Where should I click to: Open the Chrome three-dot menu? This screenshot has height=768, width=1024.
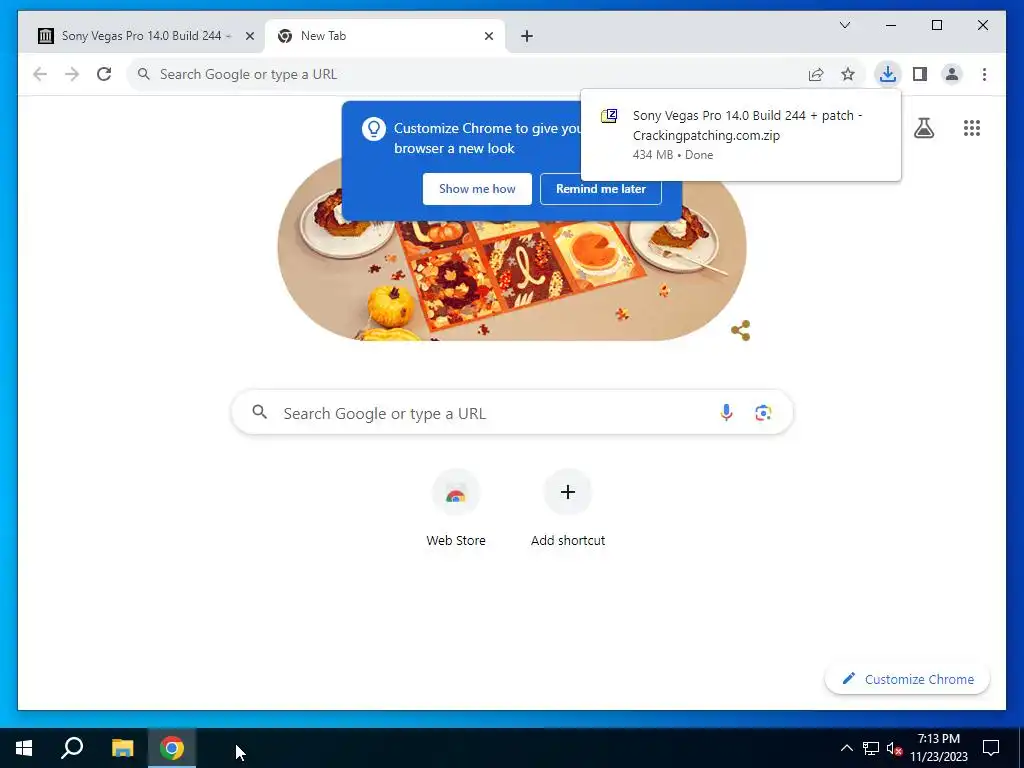pos(984,74)
